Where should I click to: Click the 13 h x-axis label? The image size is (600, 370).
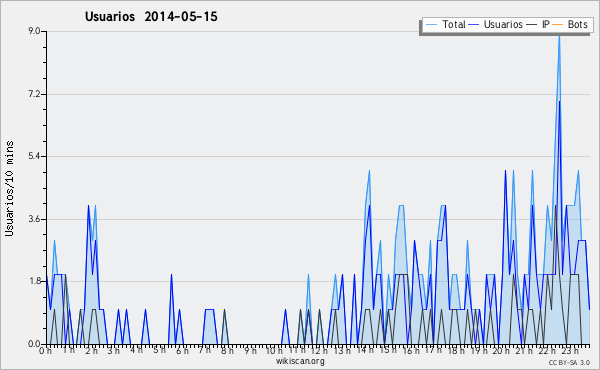[x=342, y=351]
